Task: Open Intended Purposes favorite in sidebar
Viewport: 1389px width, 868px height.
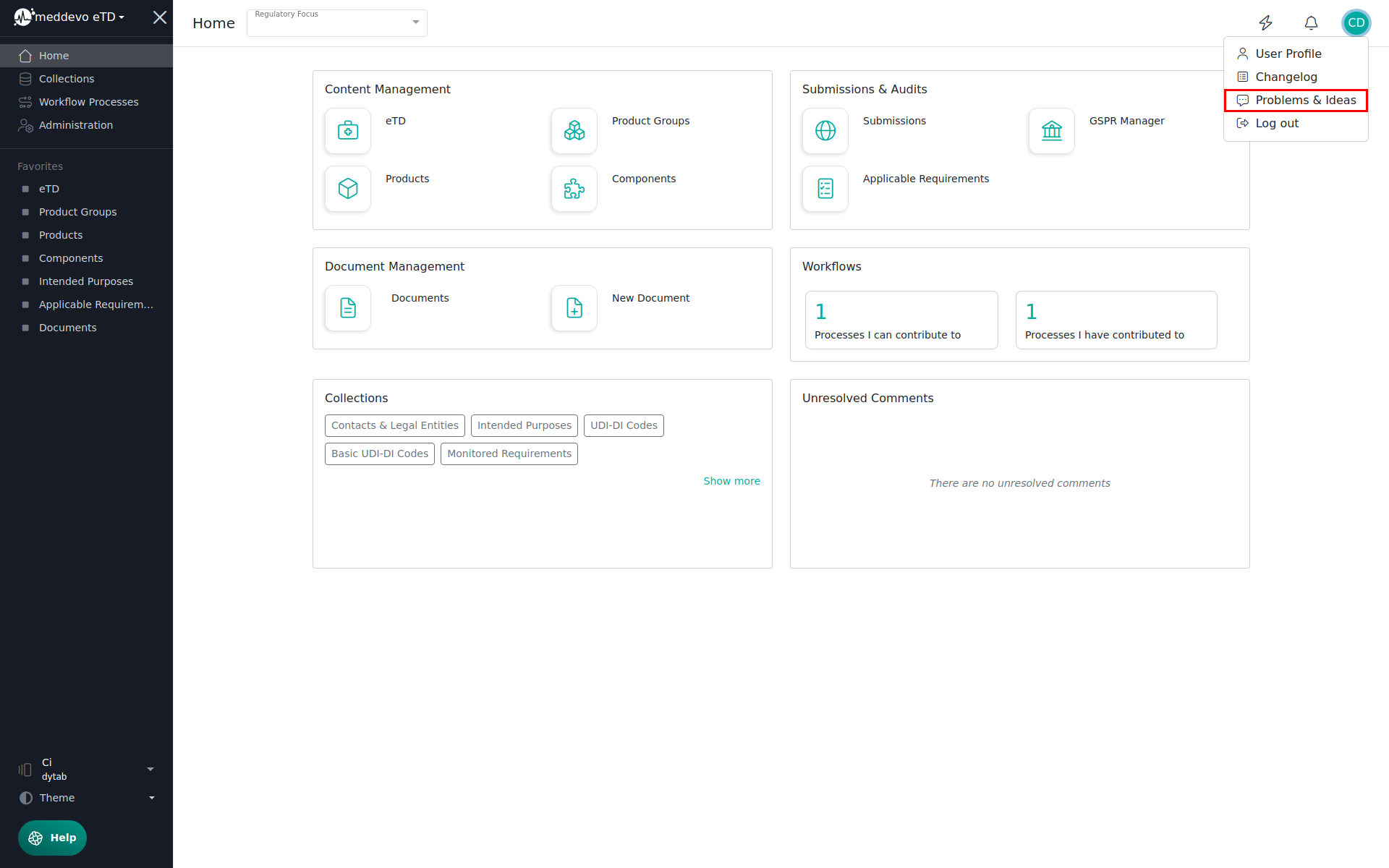Action: pos(86,281)
